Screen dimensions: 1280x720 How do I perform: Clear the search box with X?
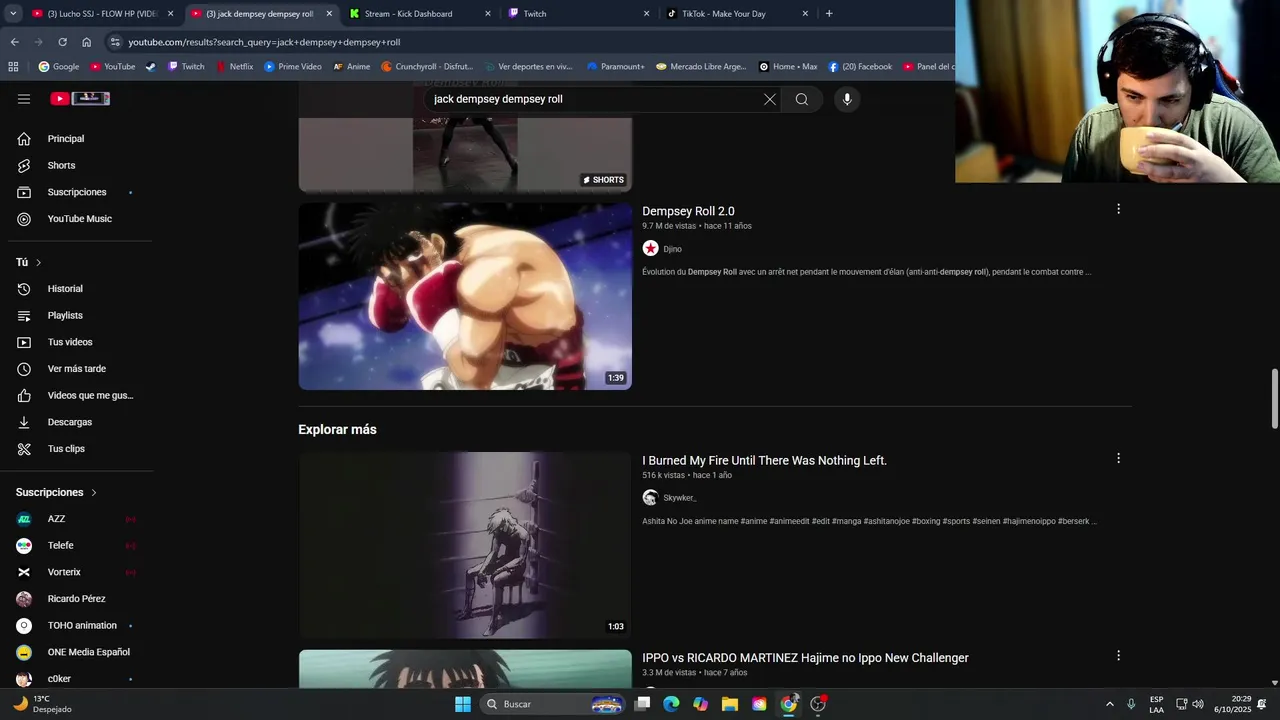pyautogui.click(x=770, y=99)
